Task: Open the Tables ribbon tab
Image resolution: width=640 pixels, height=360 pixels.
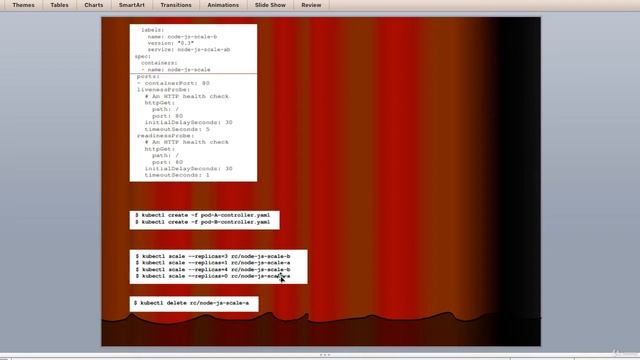Action: [x=59, y=5]
